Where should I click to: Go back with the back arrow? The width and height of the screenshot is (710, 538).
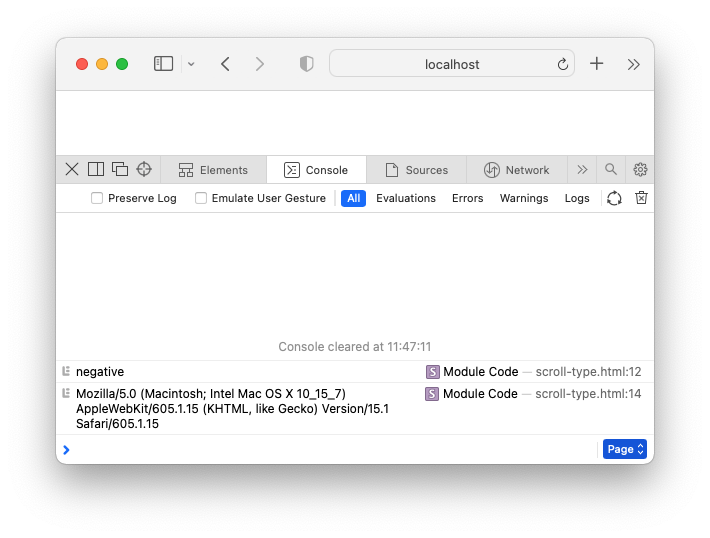coord(225,64)
